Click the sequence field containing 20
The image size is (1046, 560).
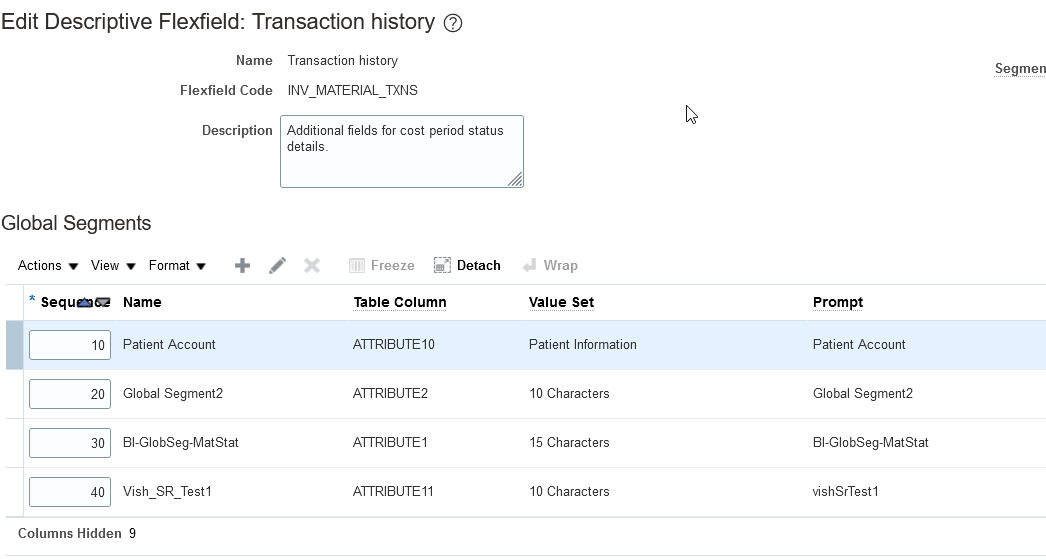[70, 394]
